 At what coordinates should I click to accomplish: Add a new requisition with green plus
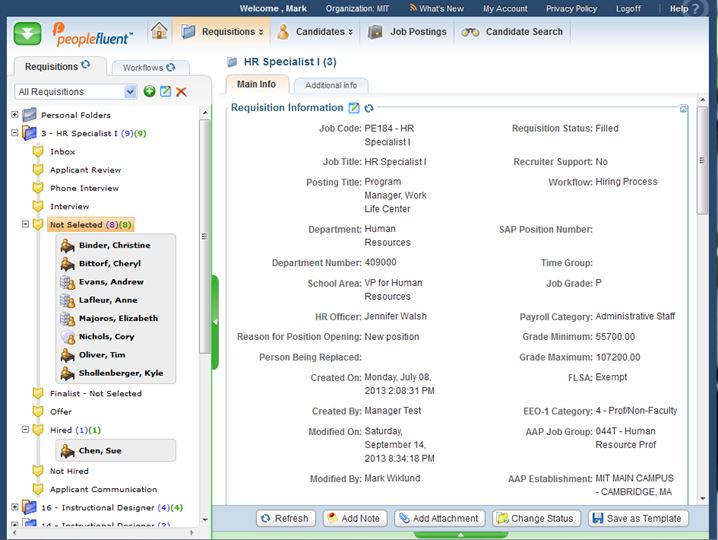pos(149,92)
